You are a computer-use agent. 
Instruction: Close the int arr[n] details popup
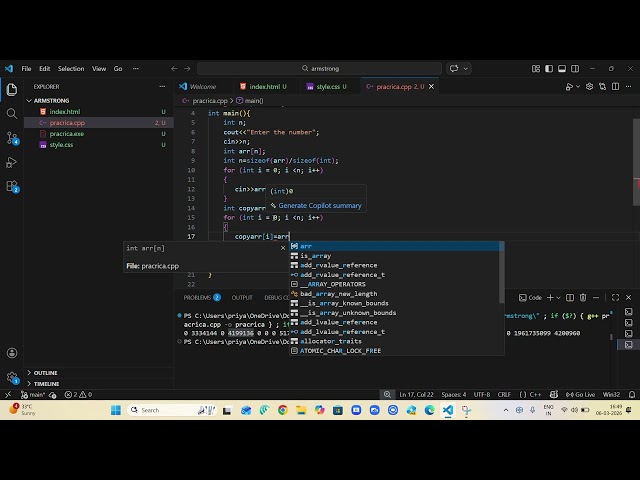click(283, 248)
